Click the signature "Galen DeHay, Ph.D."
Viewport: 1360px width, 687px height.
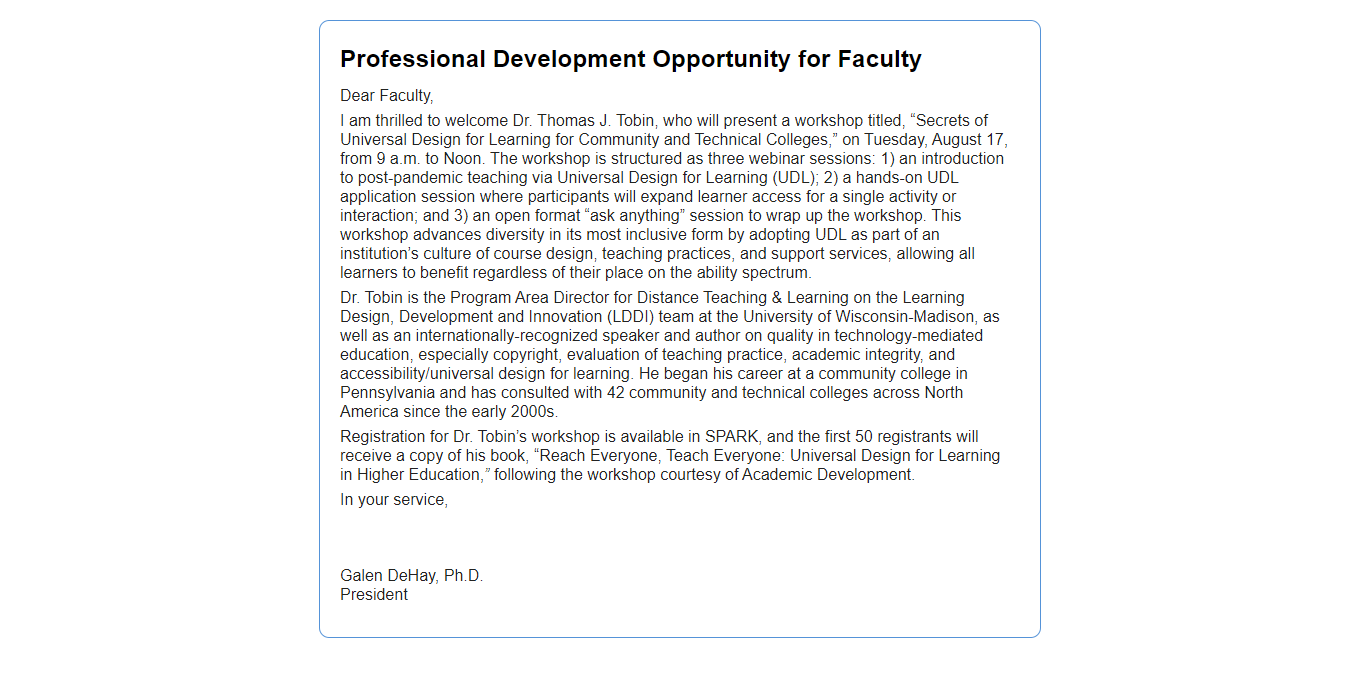click(x=411, y=576)
